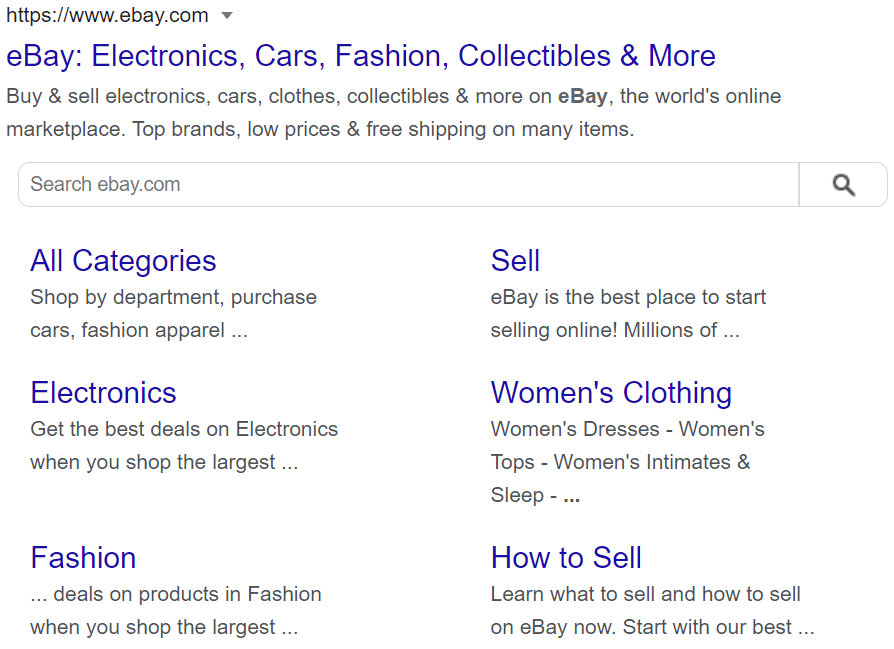This screenshot has height=649, width=894.
Task: Click bold ellipsis after 'Sleep -'
Action: tap(571, 499)
